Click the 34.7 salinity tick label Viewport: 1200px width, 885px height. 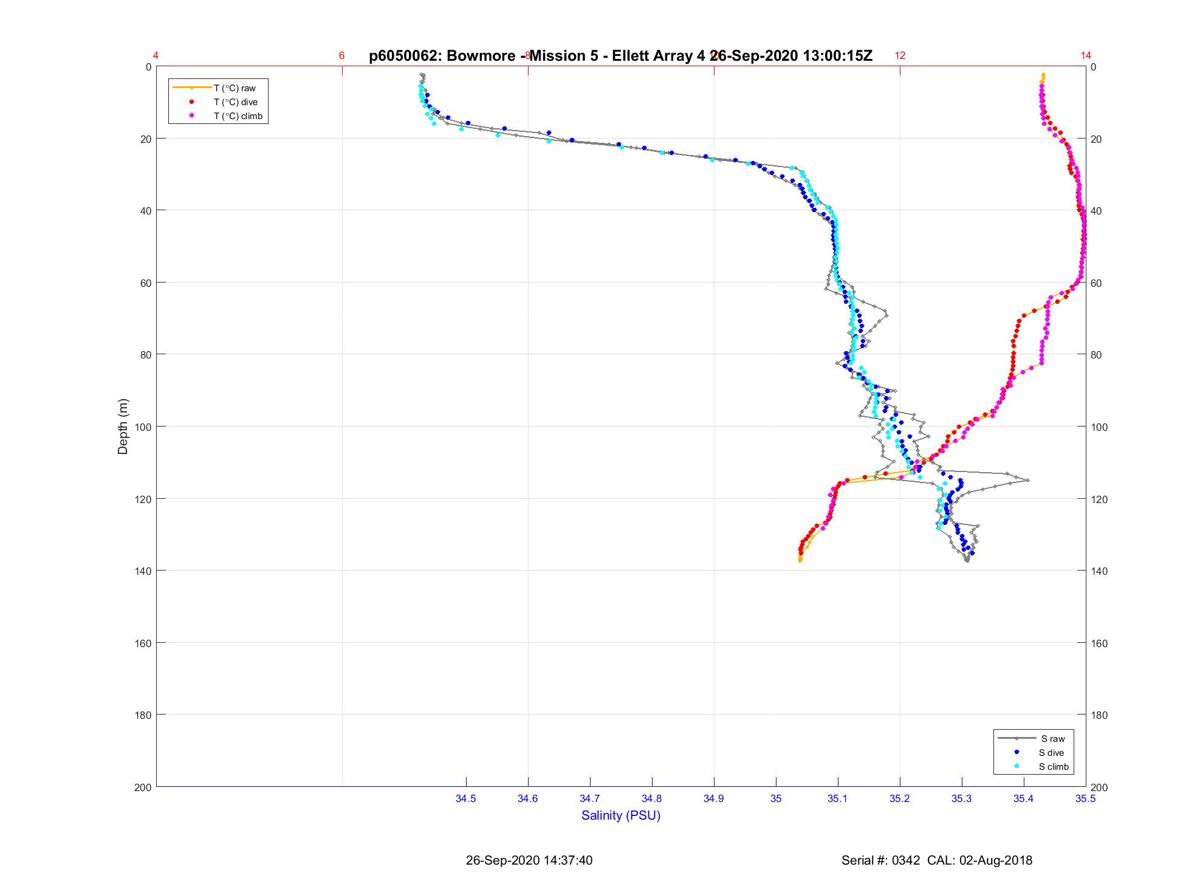[590, 798]
